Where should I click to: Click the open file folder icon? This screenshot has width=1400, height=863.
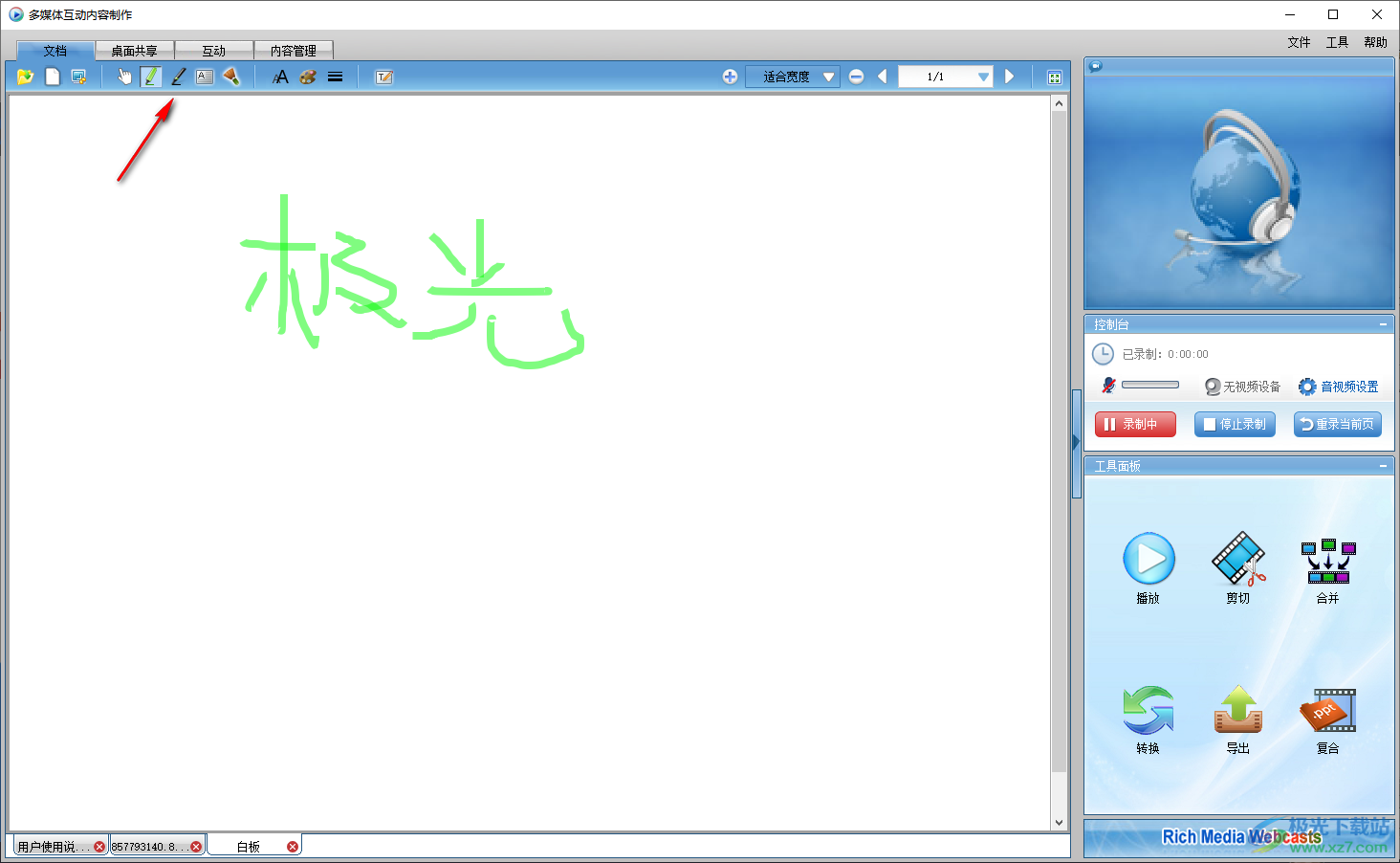pyautogui.click(x=25, y=77)
